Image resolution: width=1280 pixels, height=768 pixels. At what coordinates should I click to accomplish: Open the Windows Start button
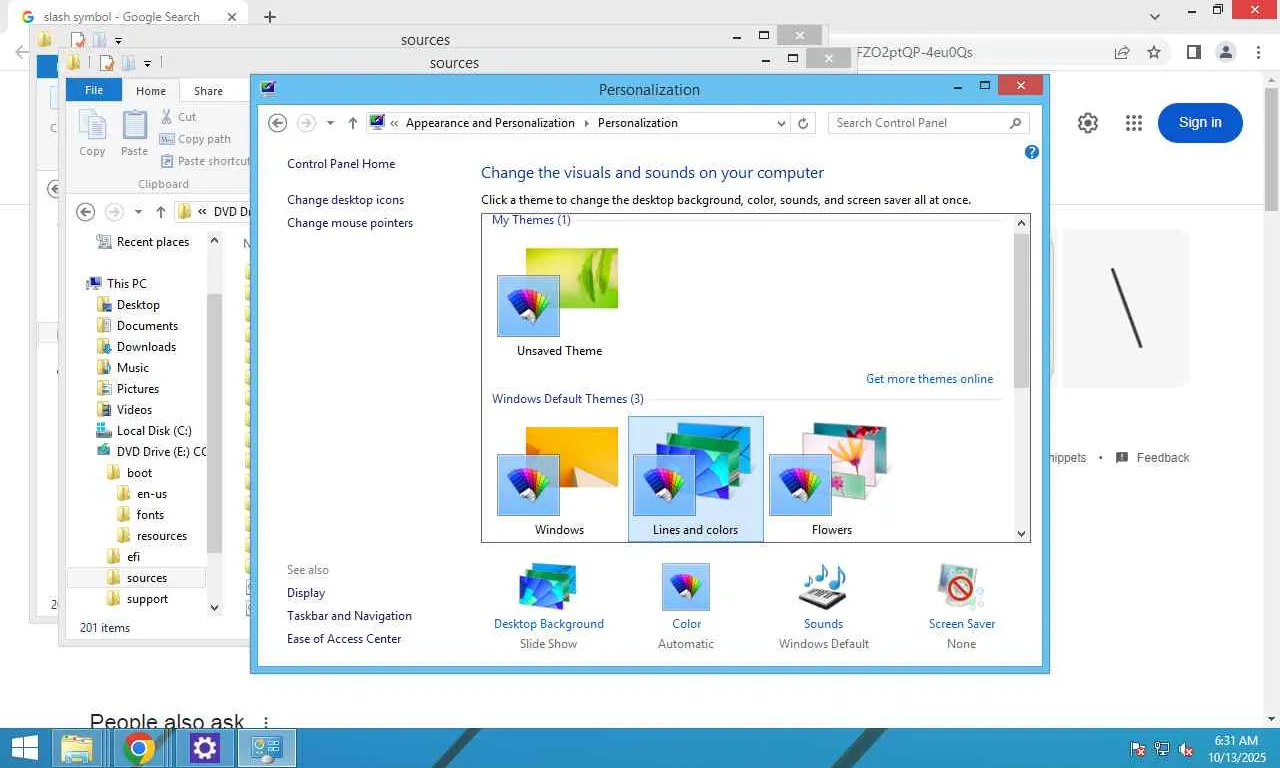pos(24,748)
